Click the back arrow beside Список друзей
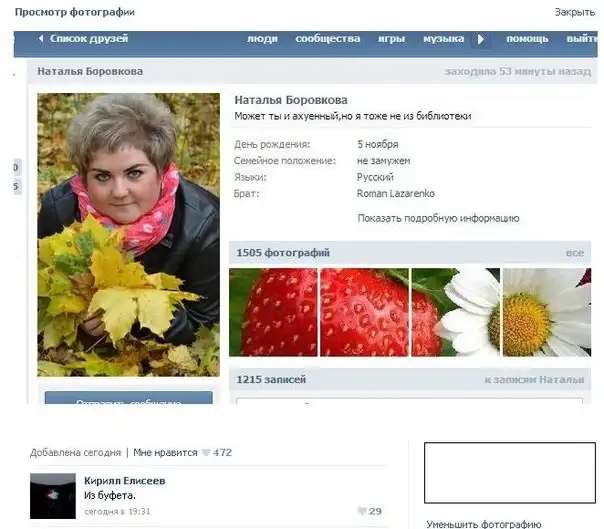The image size is (604, 529). click(x=41, y=39)
